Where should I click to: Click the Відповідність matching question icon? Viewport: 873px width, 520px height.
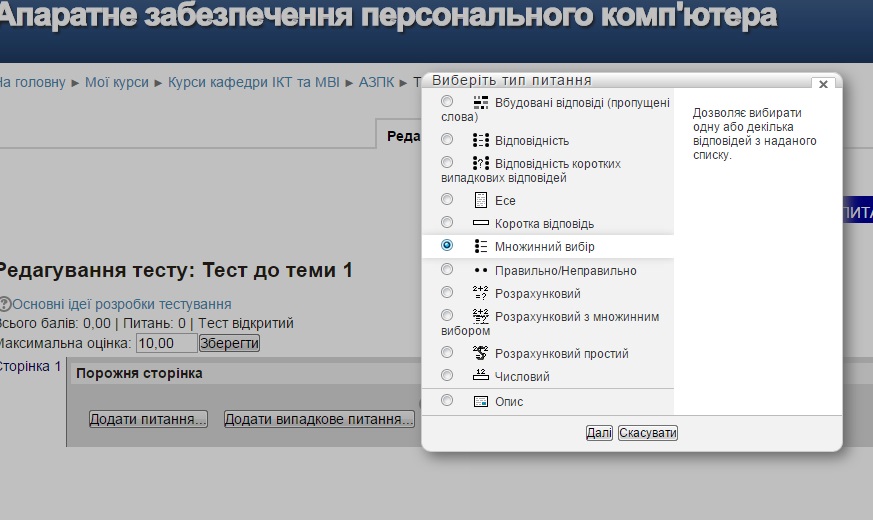click(480, 140)
